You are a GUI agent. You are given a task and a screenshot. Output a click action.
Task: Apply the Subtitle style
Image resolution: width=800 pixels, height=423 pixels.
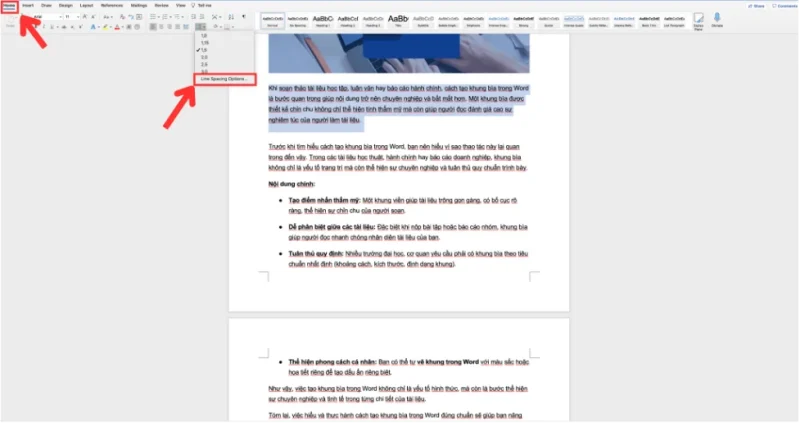tap(423, 20)
